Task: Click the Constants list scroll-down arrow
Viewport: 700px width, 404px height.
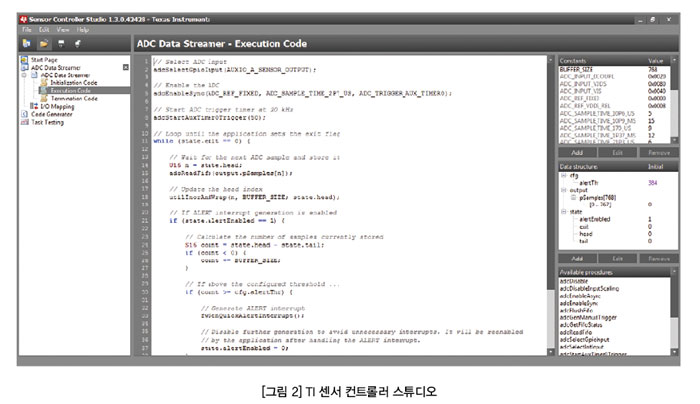Action: pos(674,140)
